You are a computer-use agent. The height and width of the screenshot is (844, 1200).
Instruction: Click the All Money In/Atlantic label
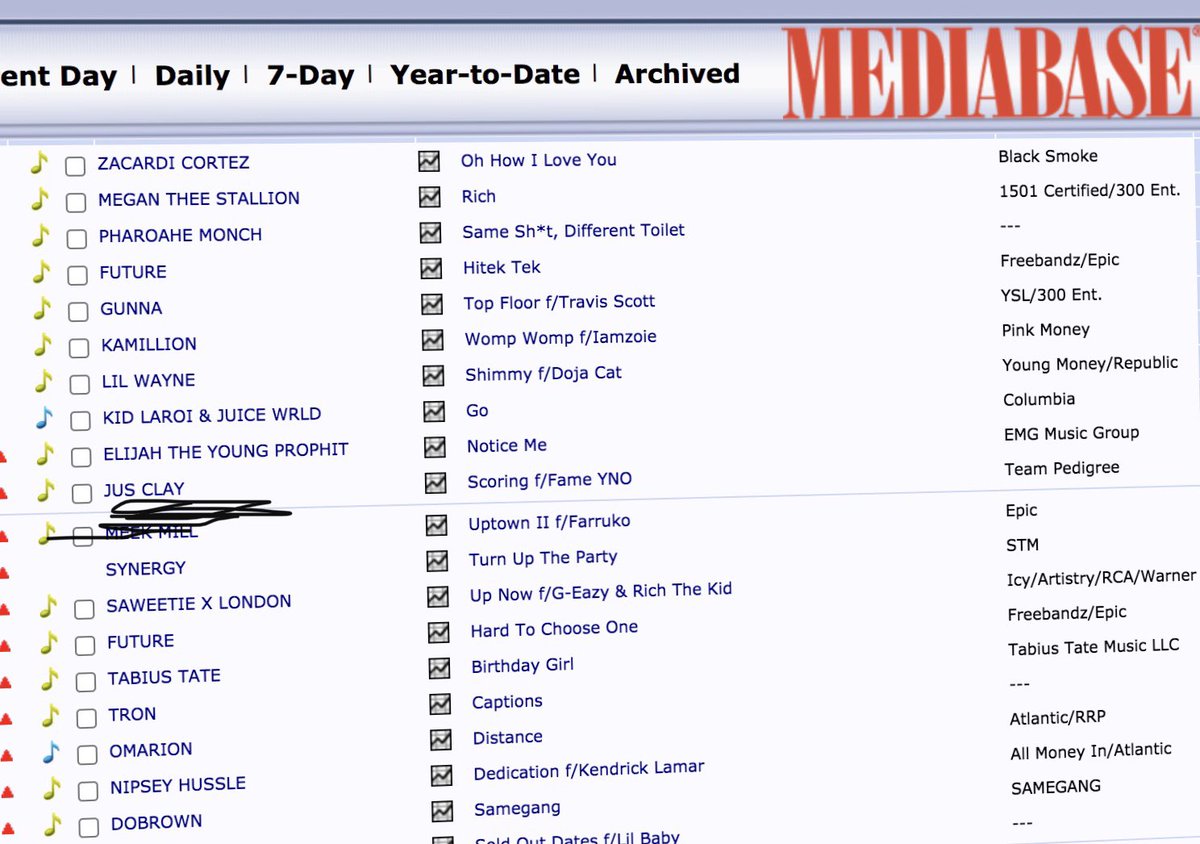(1091, 752)
